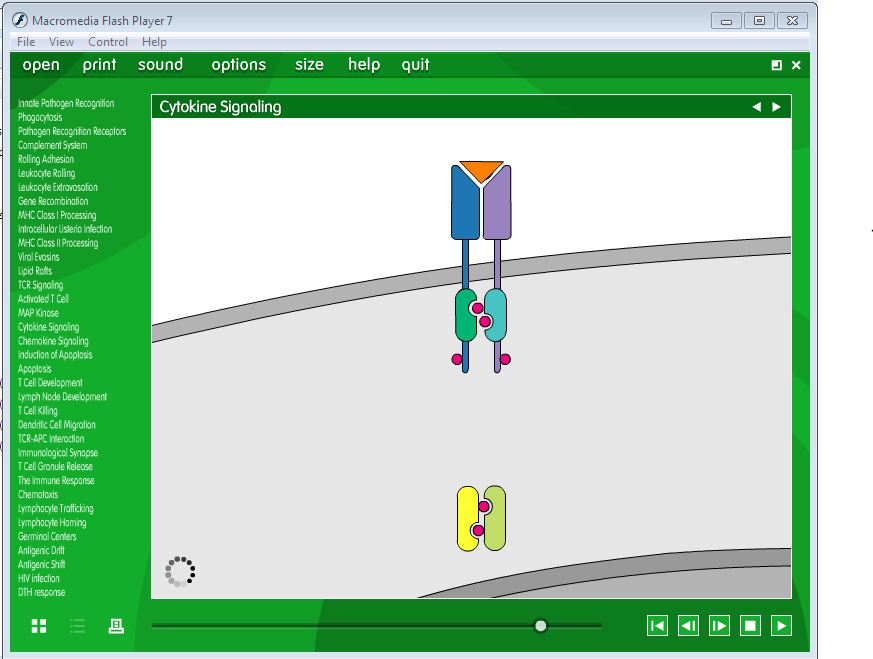Open the Control menu
Screen dimensions: 873x659
point(108,42)
